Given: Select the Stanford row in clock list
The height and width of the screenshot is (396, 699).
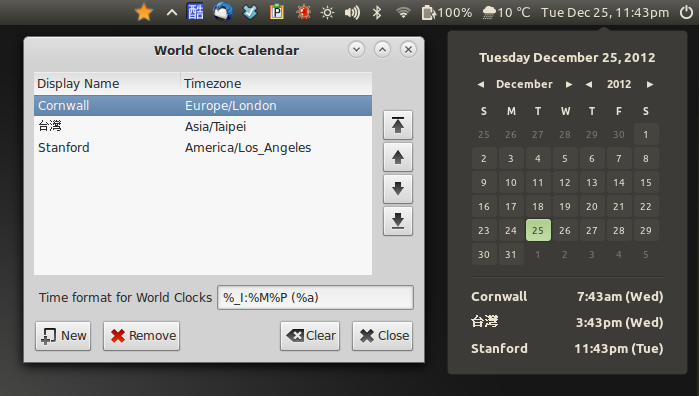Looking at the screenshot, I should click(203, 148).
